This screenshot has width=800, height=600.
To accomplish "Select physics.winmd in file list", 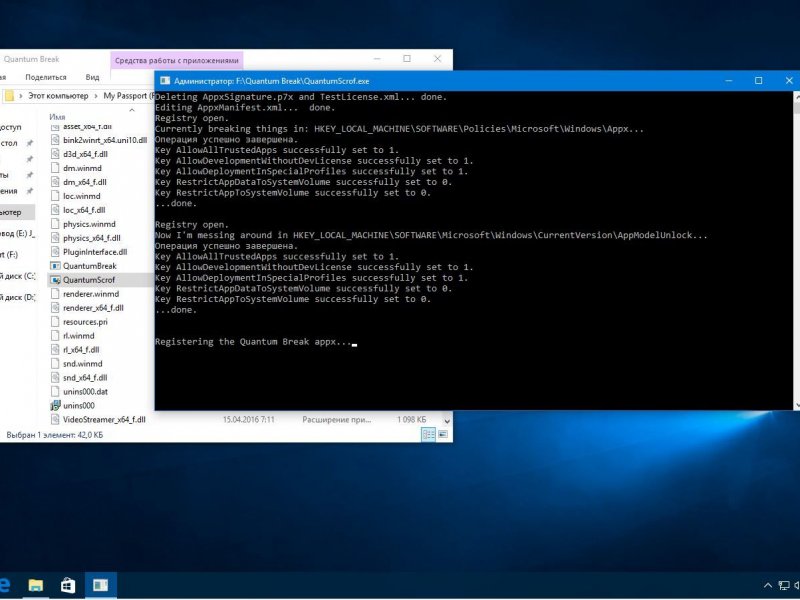I will click(x=89, y=224).
